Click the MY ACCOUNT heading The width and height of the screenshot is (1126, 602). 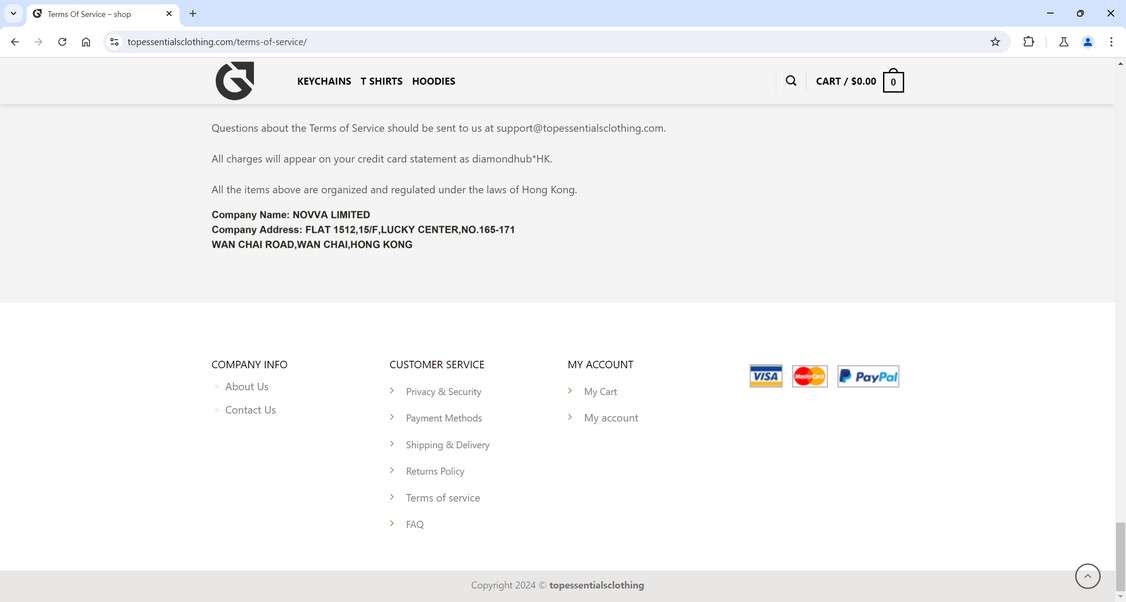pyautogui.click(x=600, y=365)
